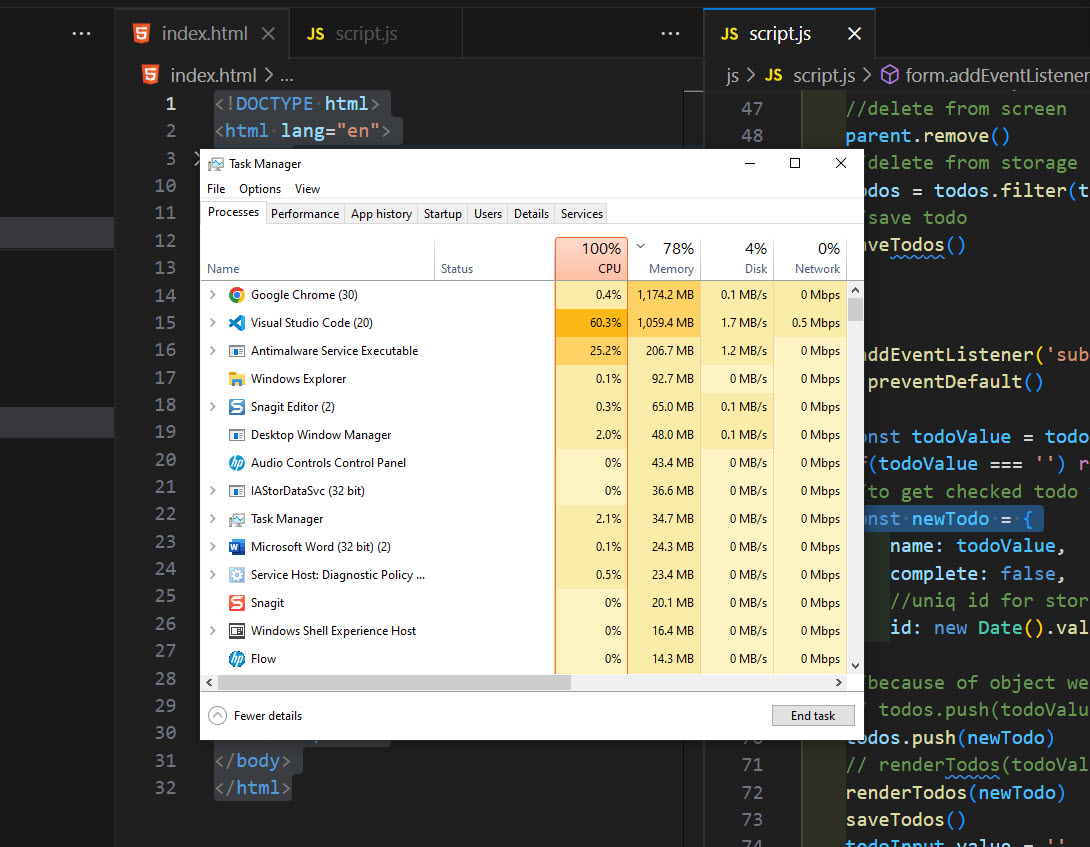This screenshot has height=847, width=1090.
Task: Switch to the Users tab
Action: (488, 213)
